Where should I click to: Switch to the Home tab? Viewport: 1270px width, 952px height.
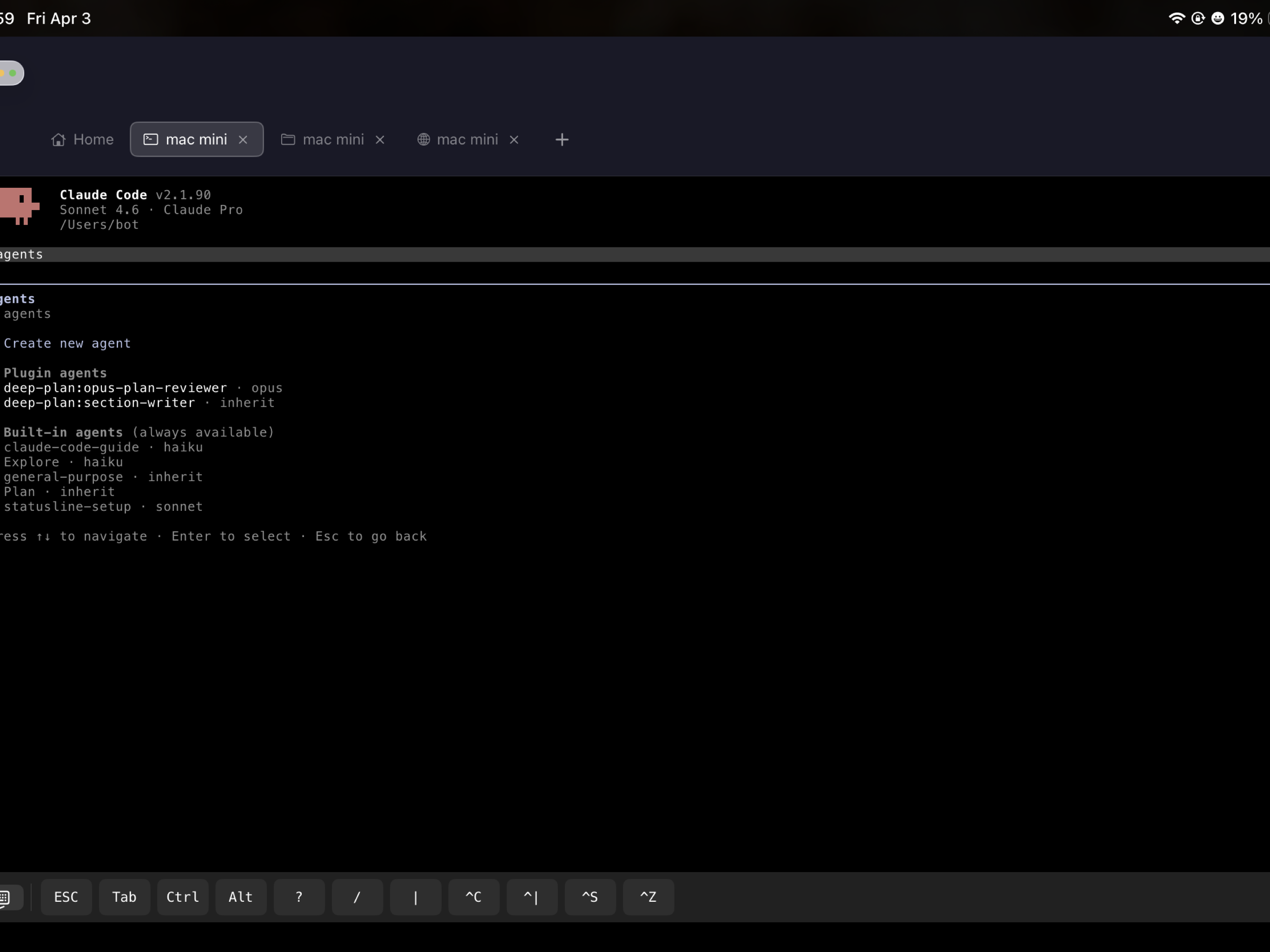pos(82,139)
